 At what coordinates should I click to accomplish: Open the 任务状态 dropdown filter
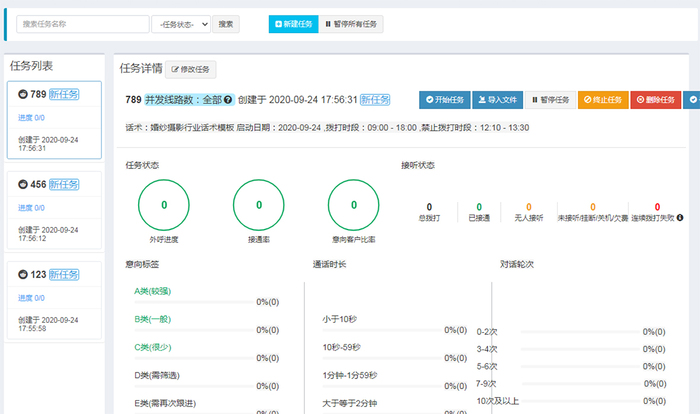pyautogui.click(x=181, y=25)
